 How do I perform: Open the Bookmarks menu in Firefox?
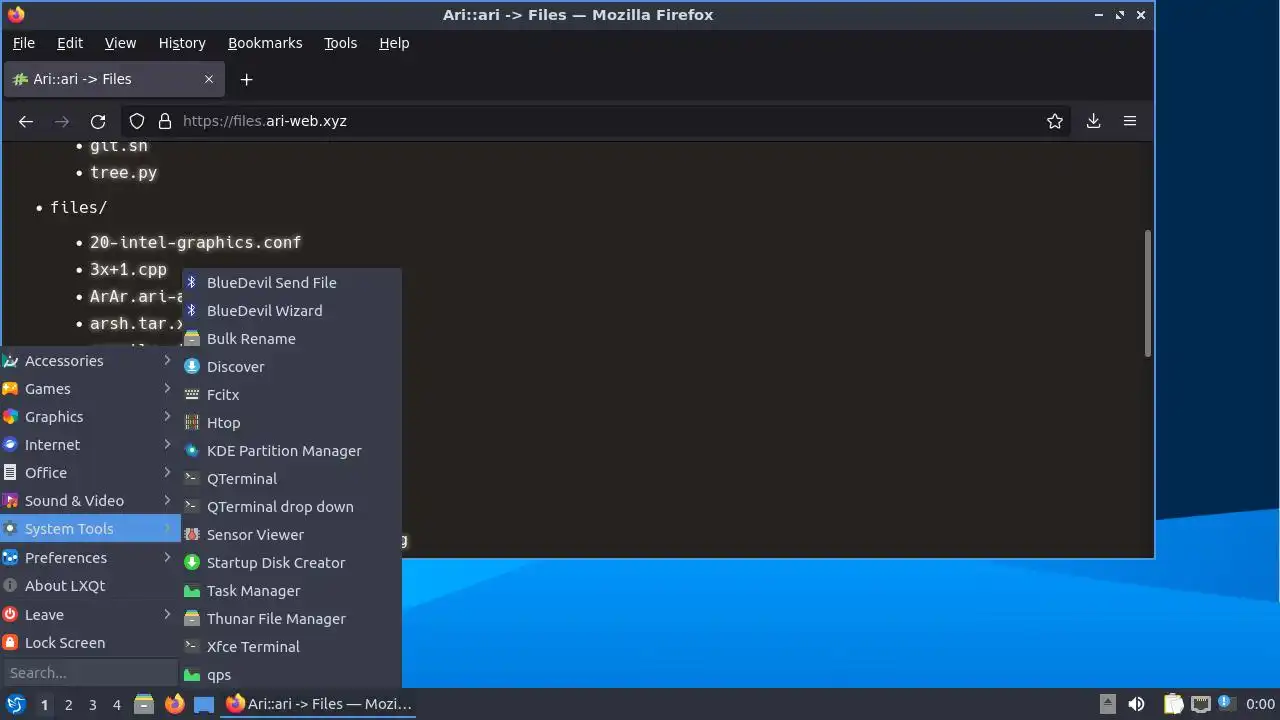point(265,43)
